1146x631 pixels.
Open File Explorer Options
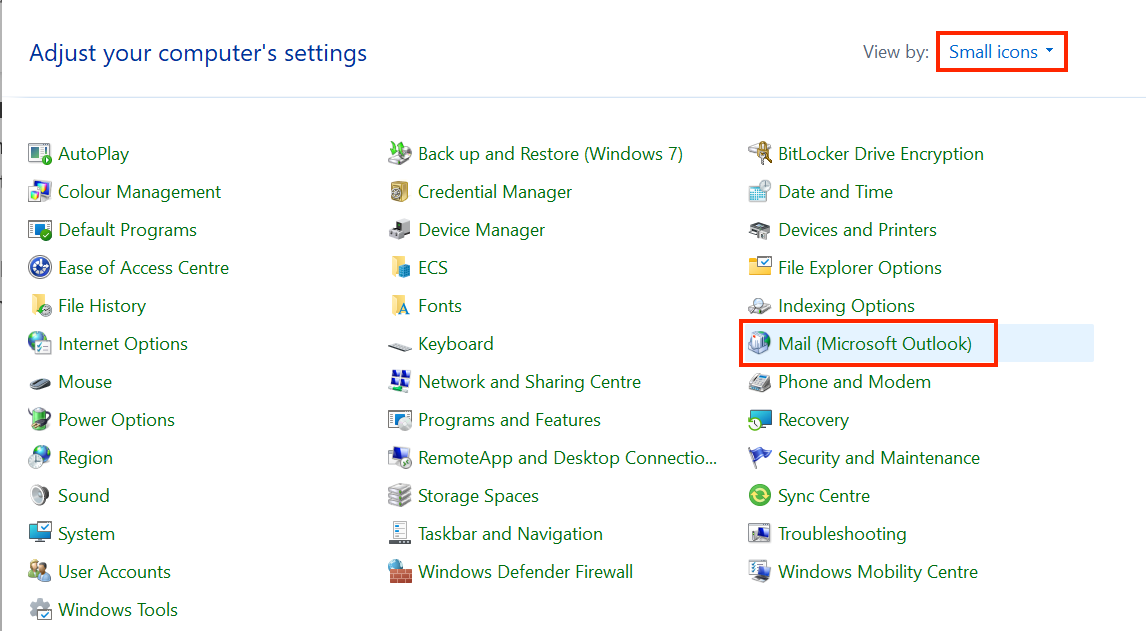click(857, 267)
